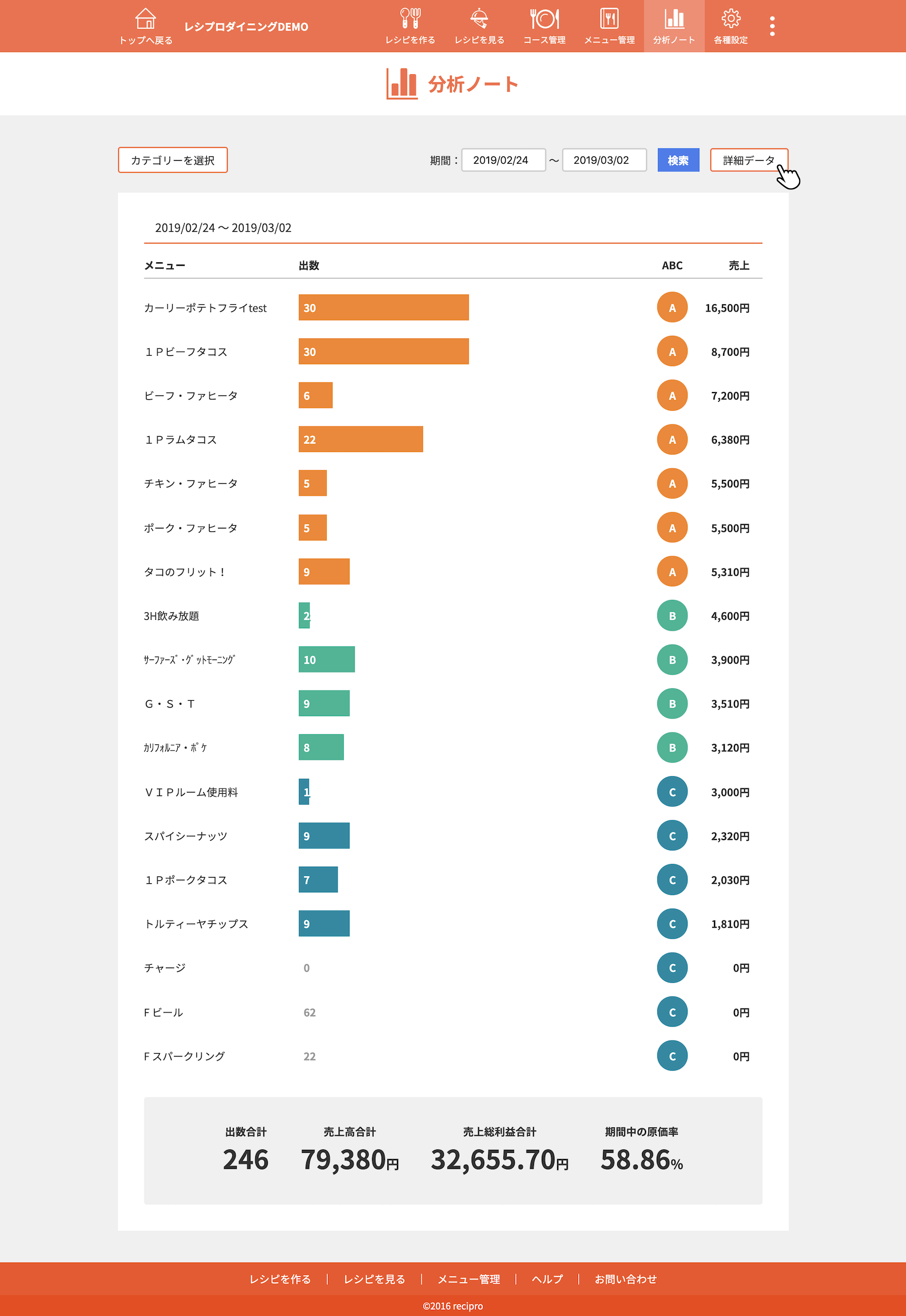Click the A rank badge for カーリーポテトフライtest
Screen dimensions: 906x1316
click(672, 307)
